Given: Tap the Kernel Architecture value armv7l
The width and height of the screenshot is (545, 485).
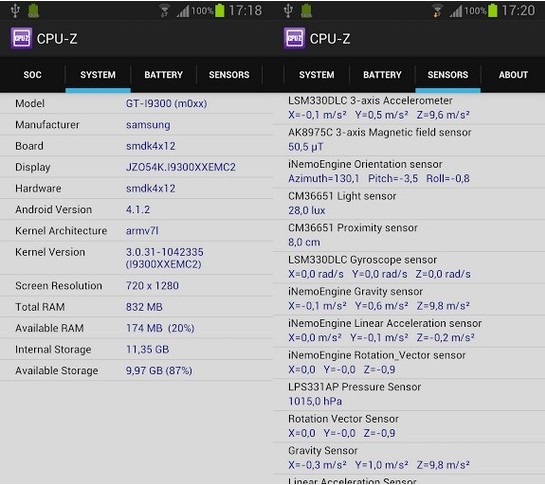Looking at the screenshot, I should 142,231.
